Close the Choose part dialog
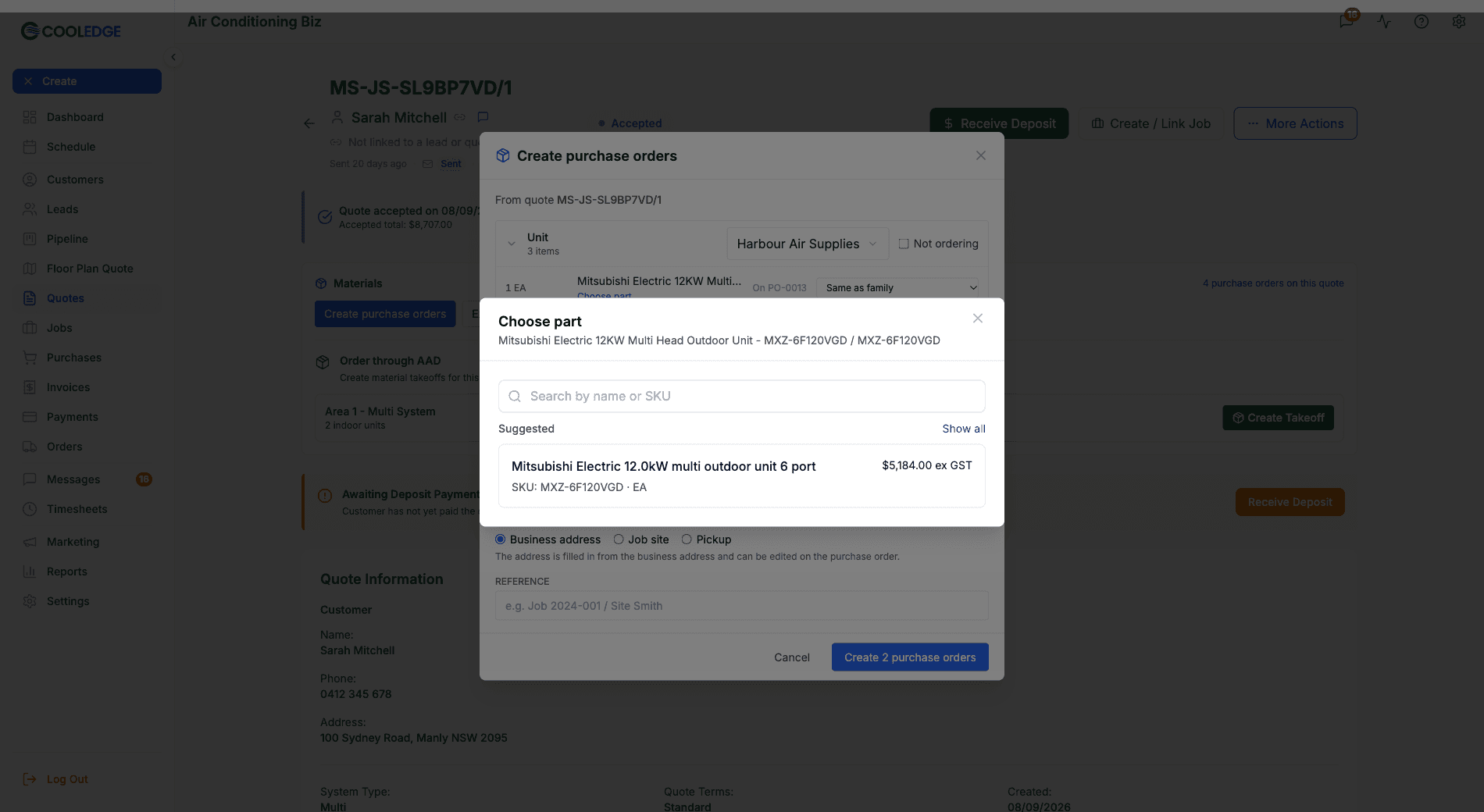 pyautogui.click(x=978, y=319)
